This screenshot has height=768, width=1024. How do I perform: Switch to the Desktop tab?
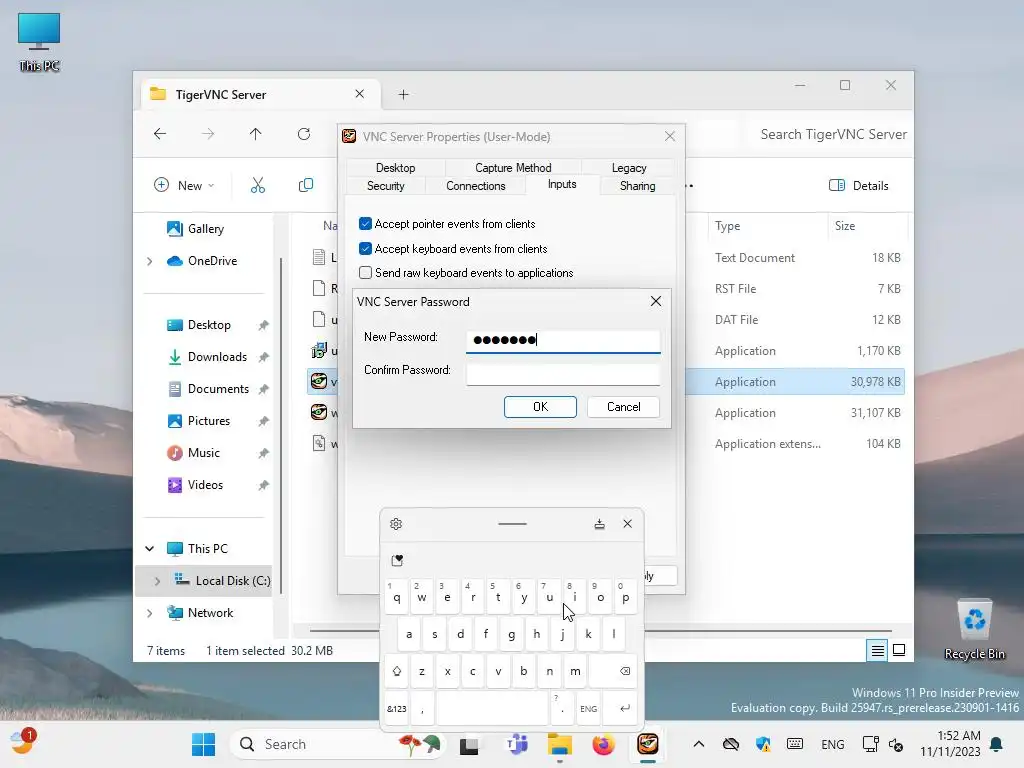tap(395, 168)
